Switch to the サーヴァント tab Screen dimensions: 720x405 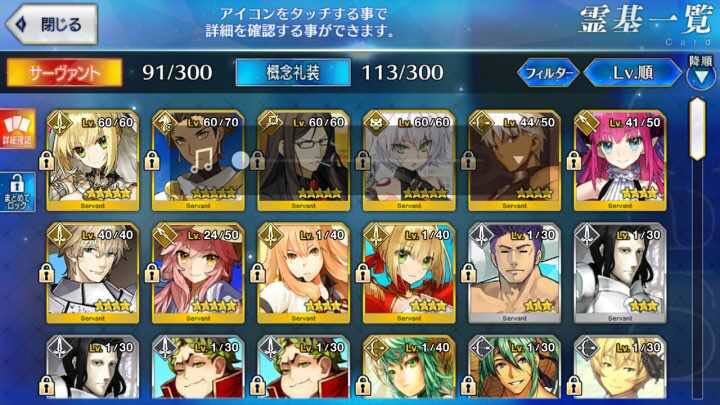click(x=64, y=73)
